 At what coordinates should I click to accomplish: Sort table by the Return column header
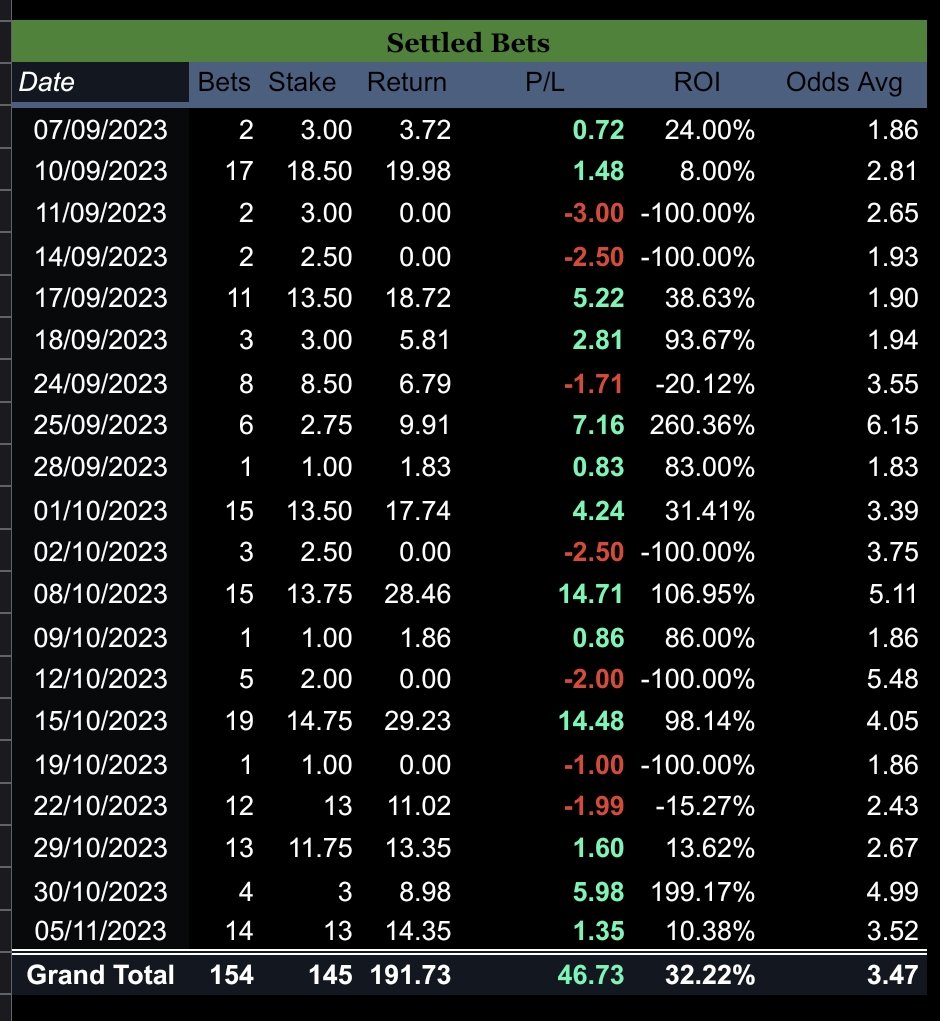[406, 82]
